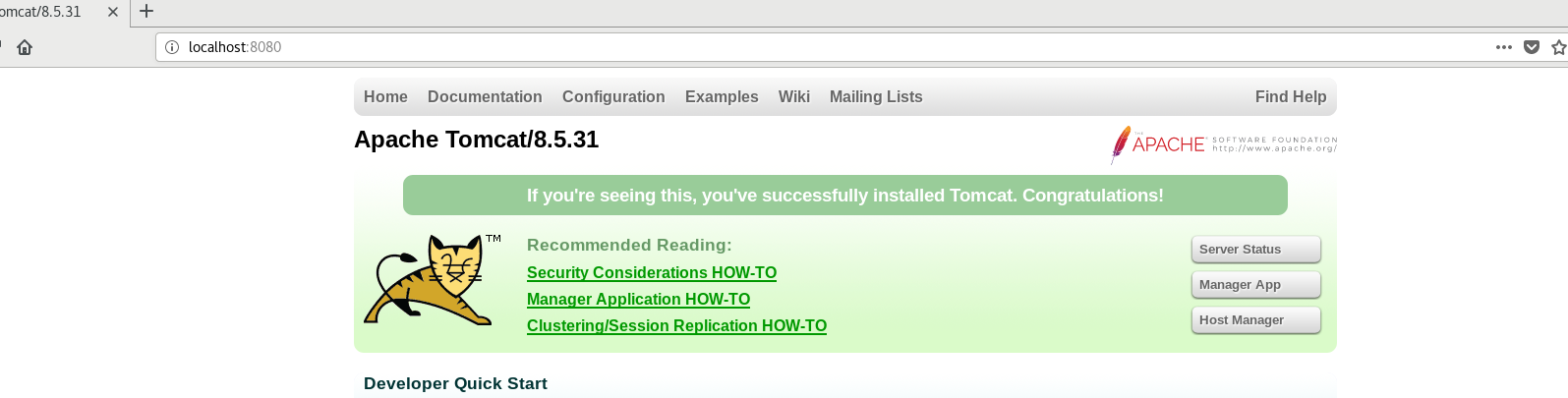The width and height of the screenshot is (1568, 398).
Task: Click the Apache Software Foundation logo
Action: (x=1224, y=144)
